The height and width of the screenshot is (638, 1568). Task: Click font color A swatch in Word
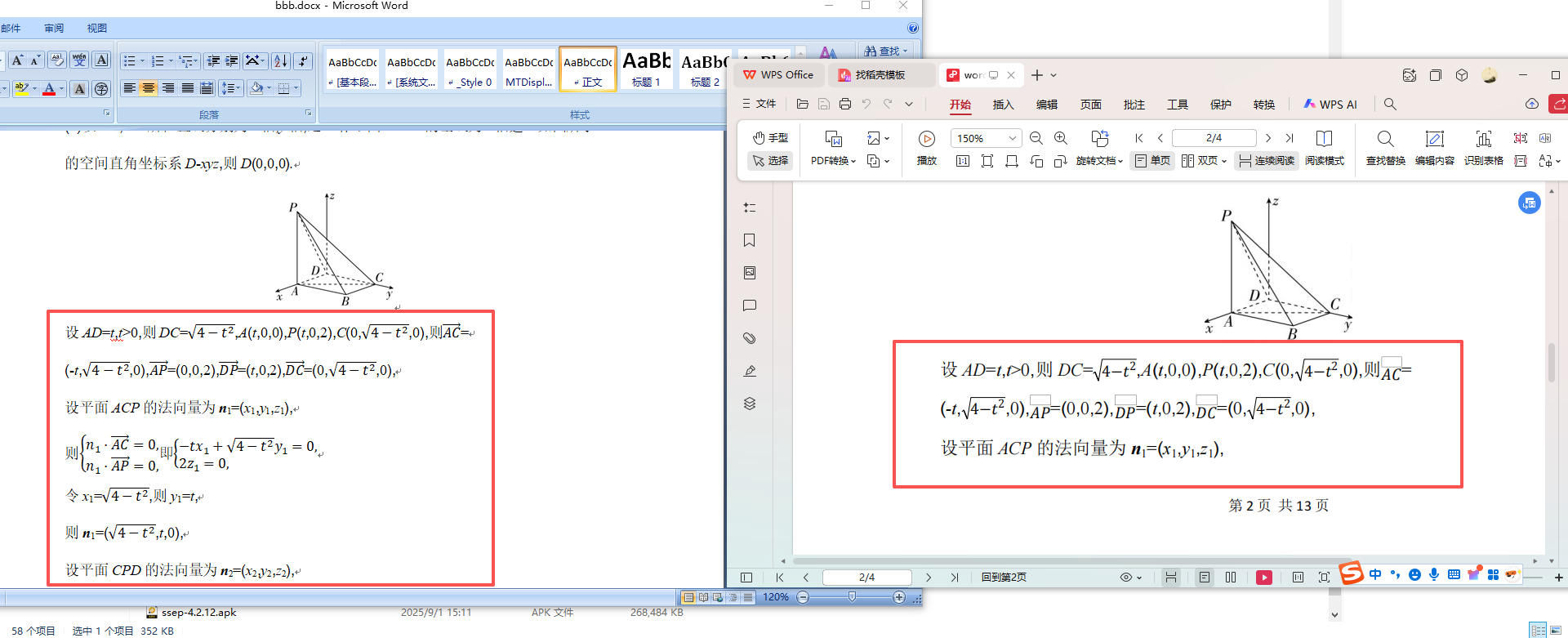click(49, 88)
